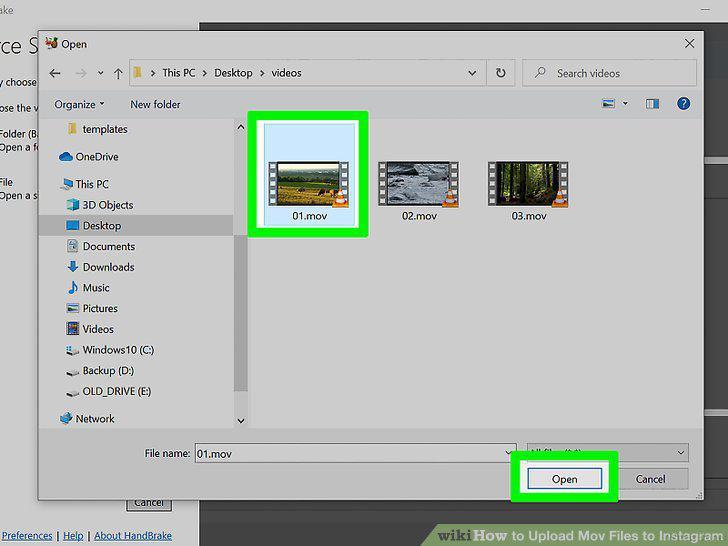Click the File name input field

pos(355,453)
